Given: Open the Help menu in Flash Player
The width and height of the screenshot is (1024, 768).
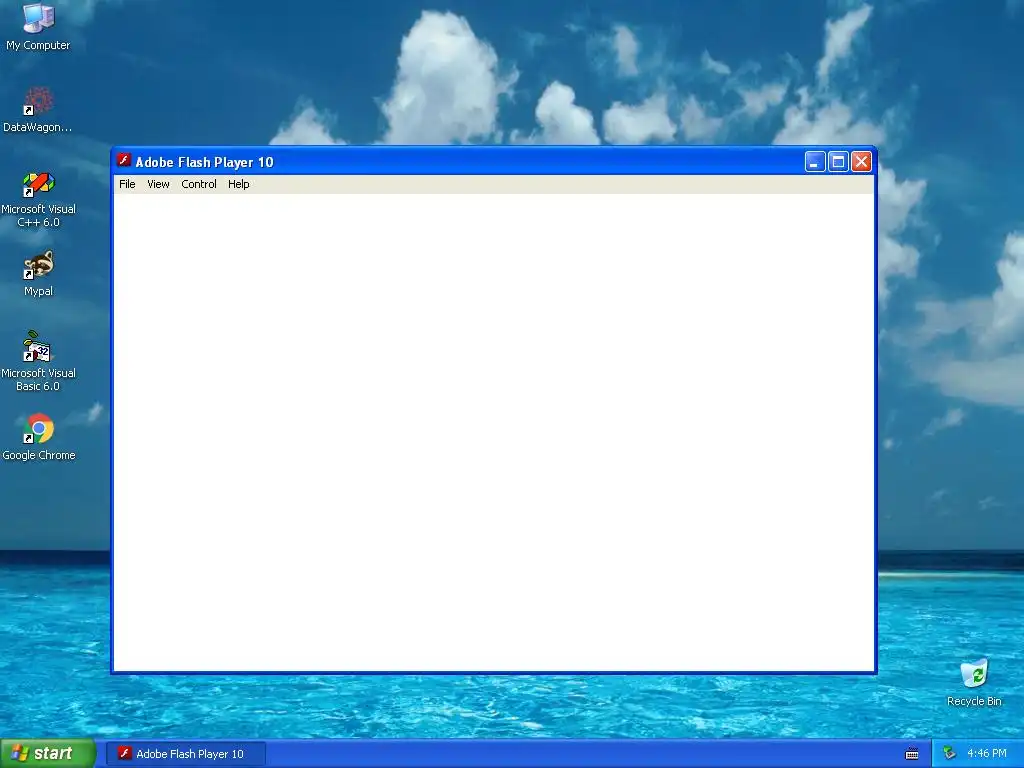Looking at the screenshot, I should pyautogui.click(x=238, y=184).
